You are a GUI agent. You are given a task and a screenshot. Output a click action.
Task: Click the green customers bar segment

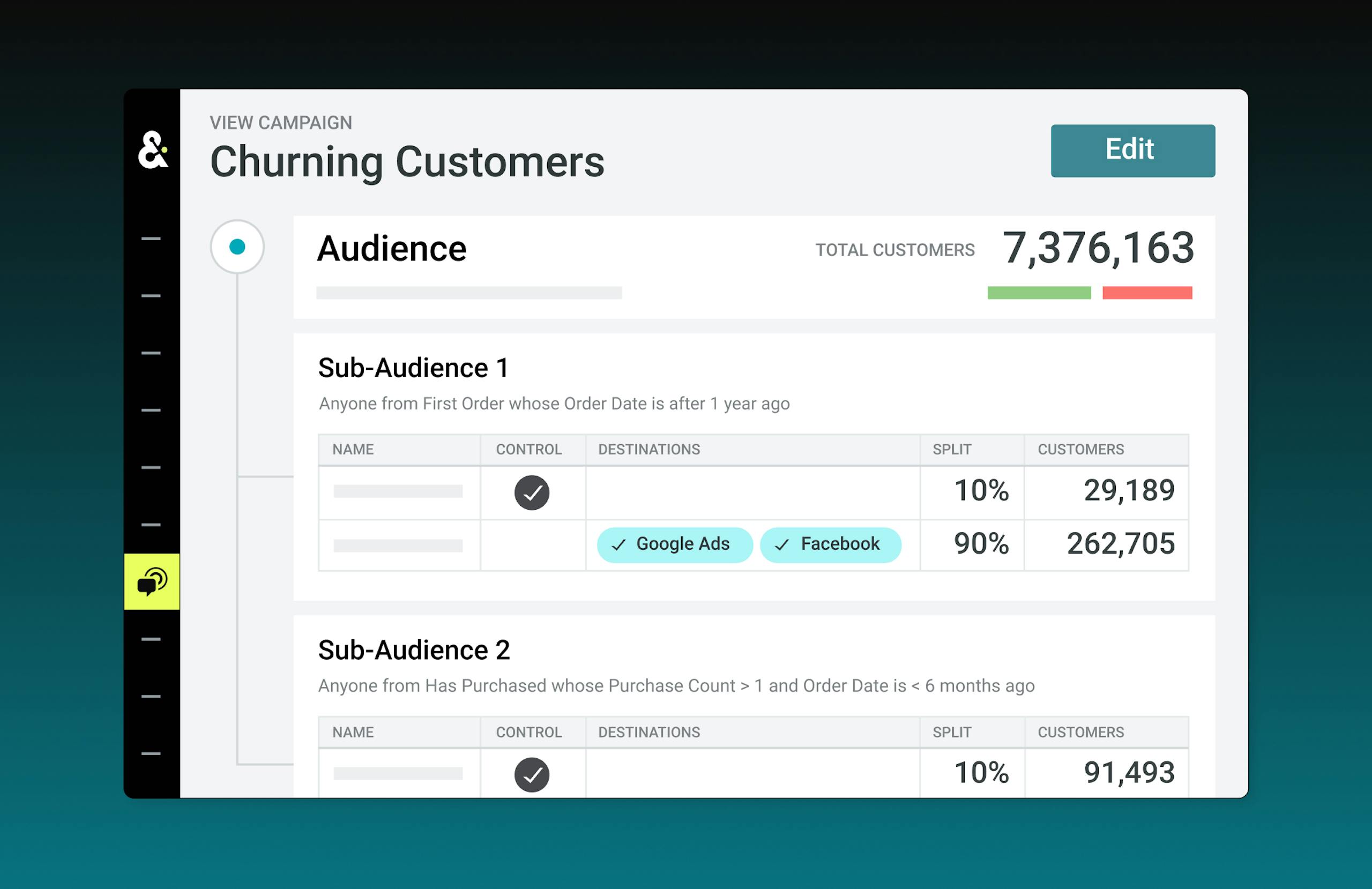1039,293
